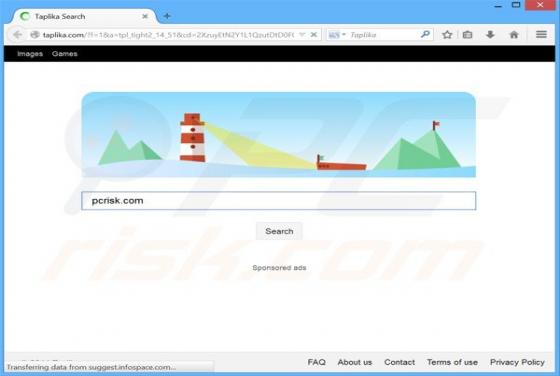The image size is (560, 376).
Task: Open the Contact footer link
Action: 399,362
